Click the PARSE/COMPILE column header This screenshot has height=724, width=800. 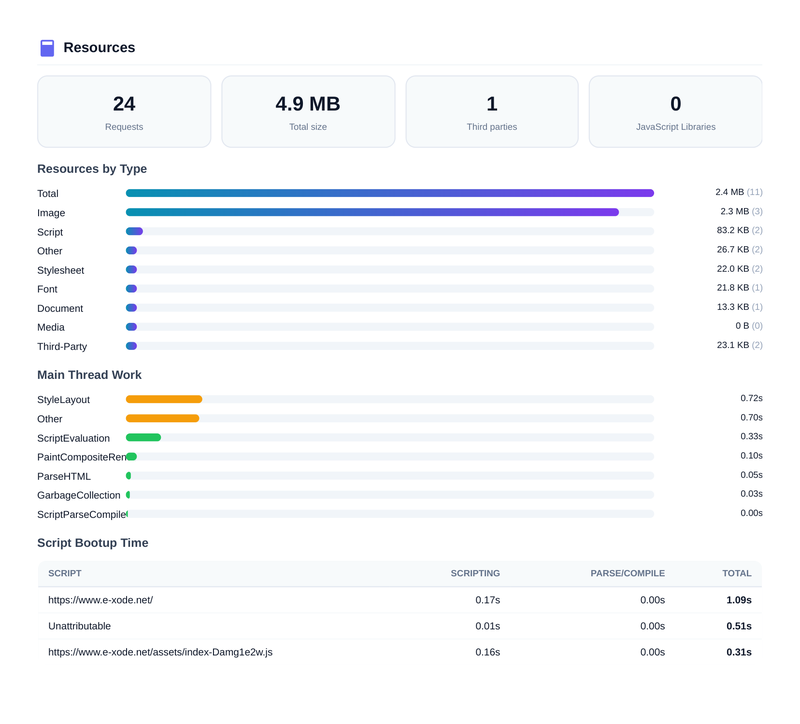coord(628,573)
